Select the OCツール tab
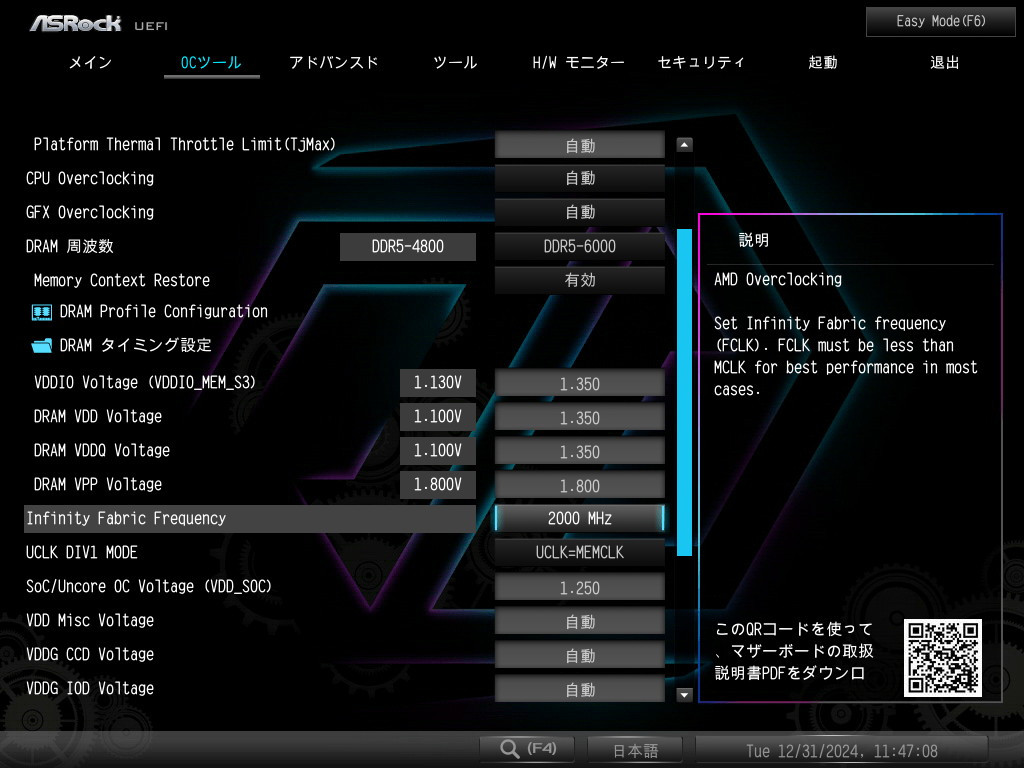Viewport: 1024px width, 768px height. click(x=211, y=63)
